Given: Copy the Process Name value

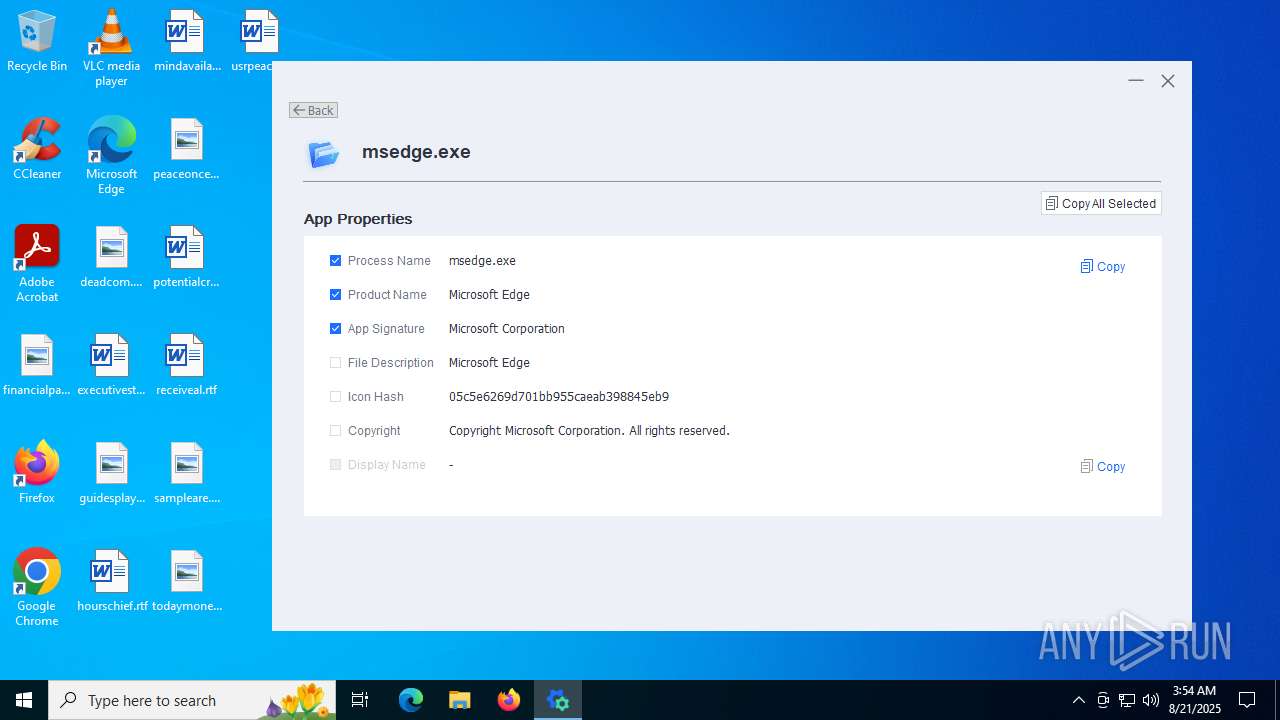Looking at the screenshot, I should [x=1103, y=267].
